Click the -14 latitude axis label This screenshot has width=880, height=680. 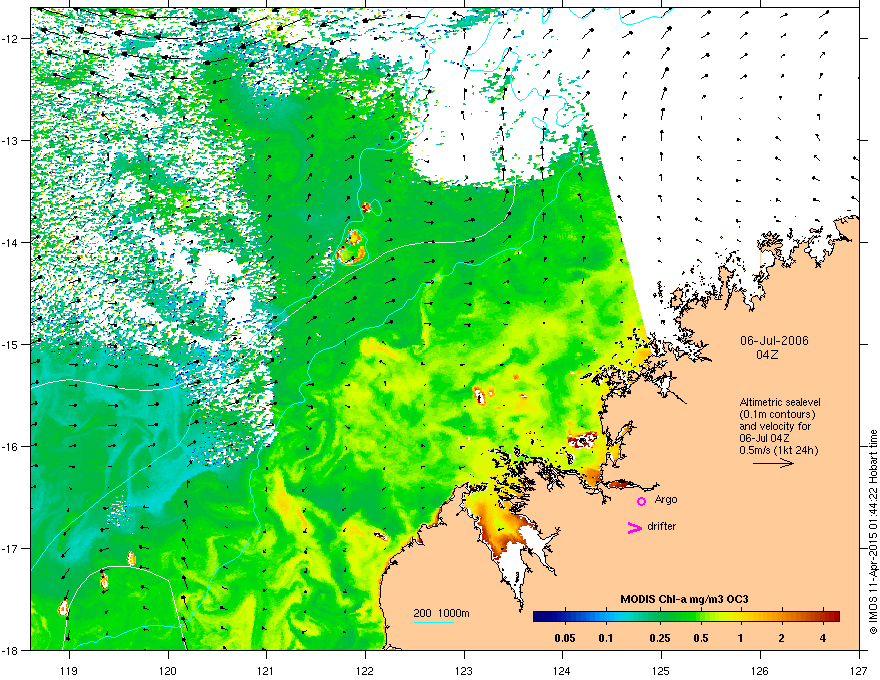[10, 242]
